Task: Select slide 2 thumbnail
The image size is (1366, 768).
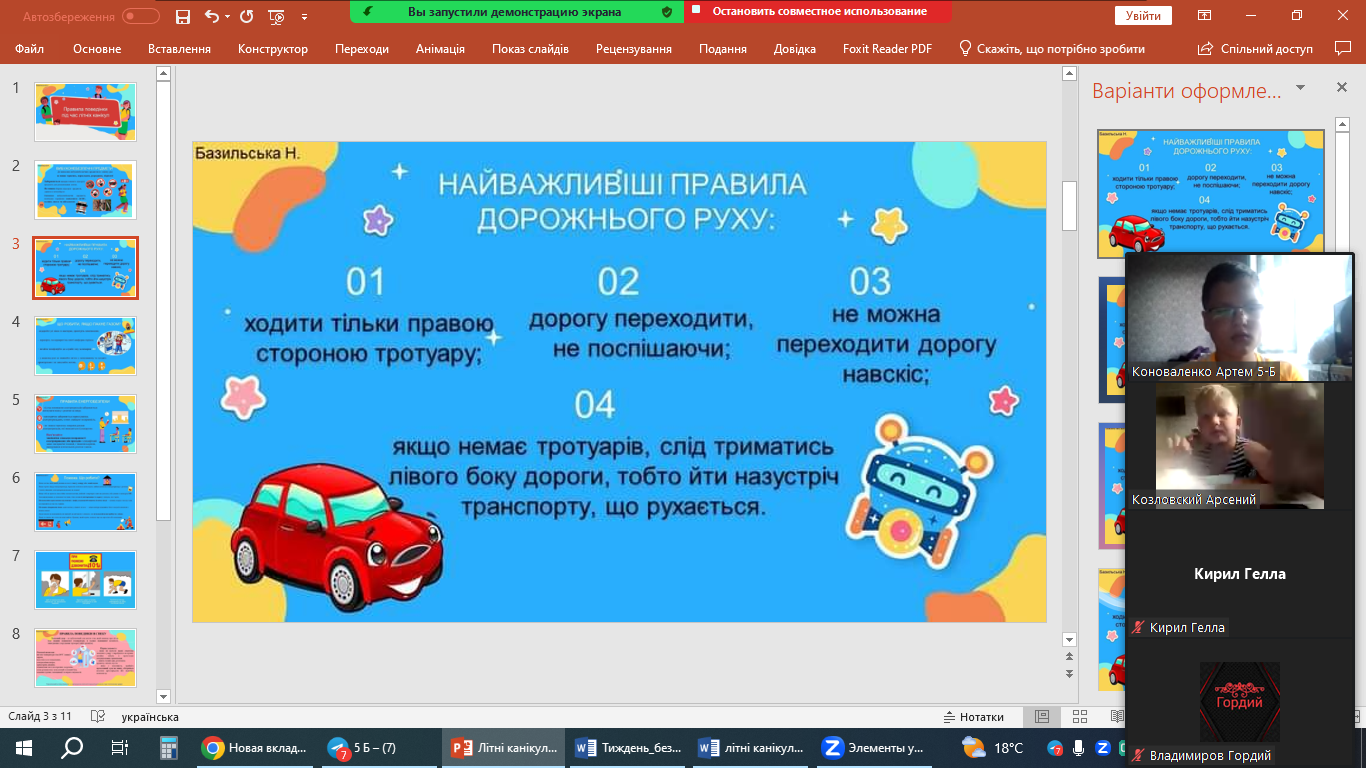Action: pyautogui.click(x=86, y=190)
